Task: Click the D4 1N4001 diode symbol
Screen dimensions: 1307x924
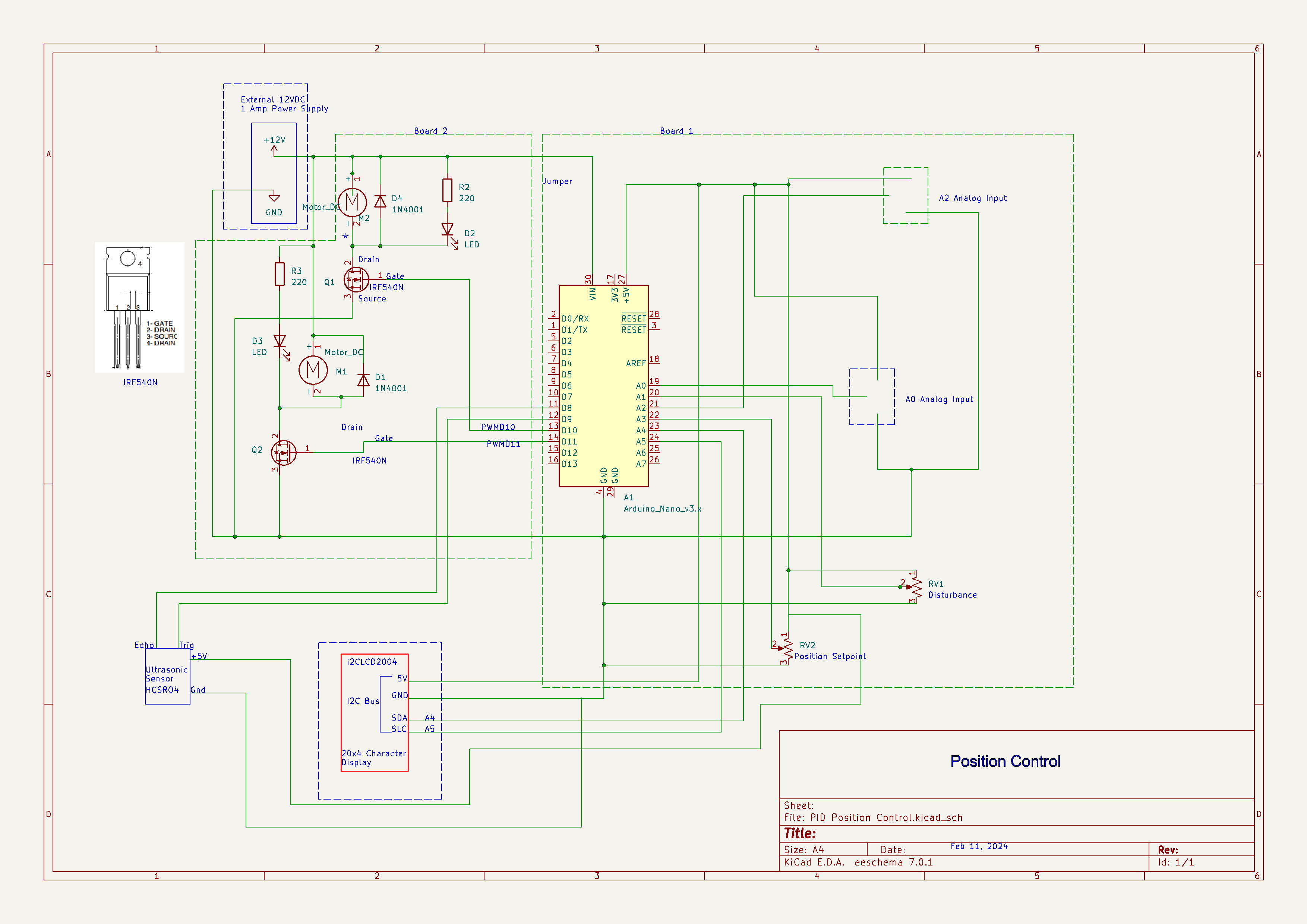Action: 380,202
